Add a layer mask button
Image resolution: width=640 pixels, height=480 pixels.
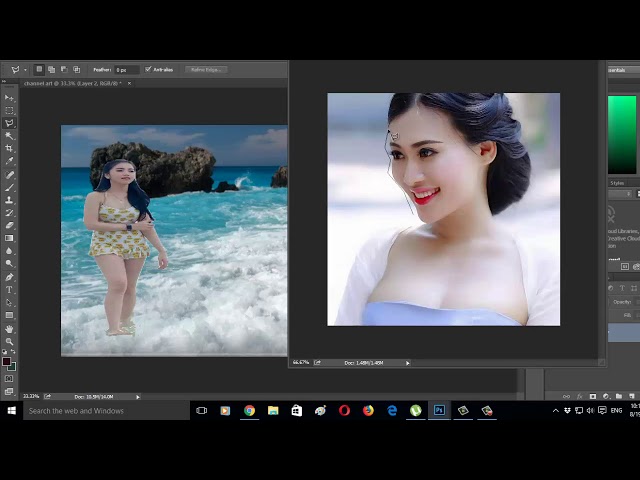(593, 396)
